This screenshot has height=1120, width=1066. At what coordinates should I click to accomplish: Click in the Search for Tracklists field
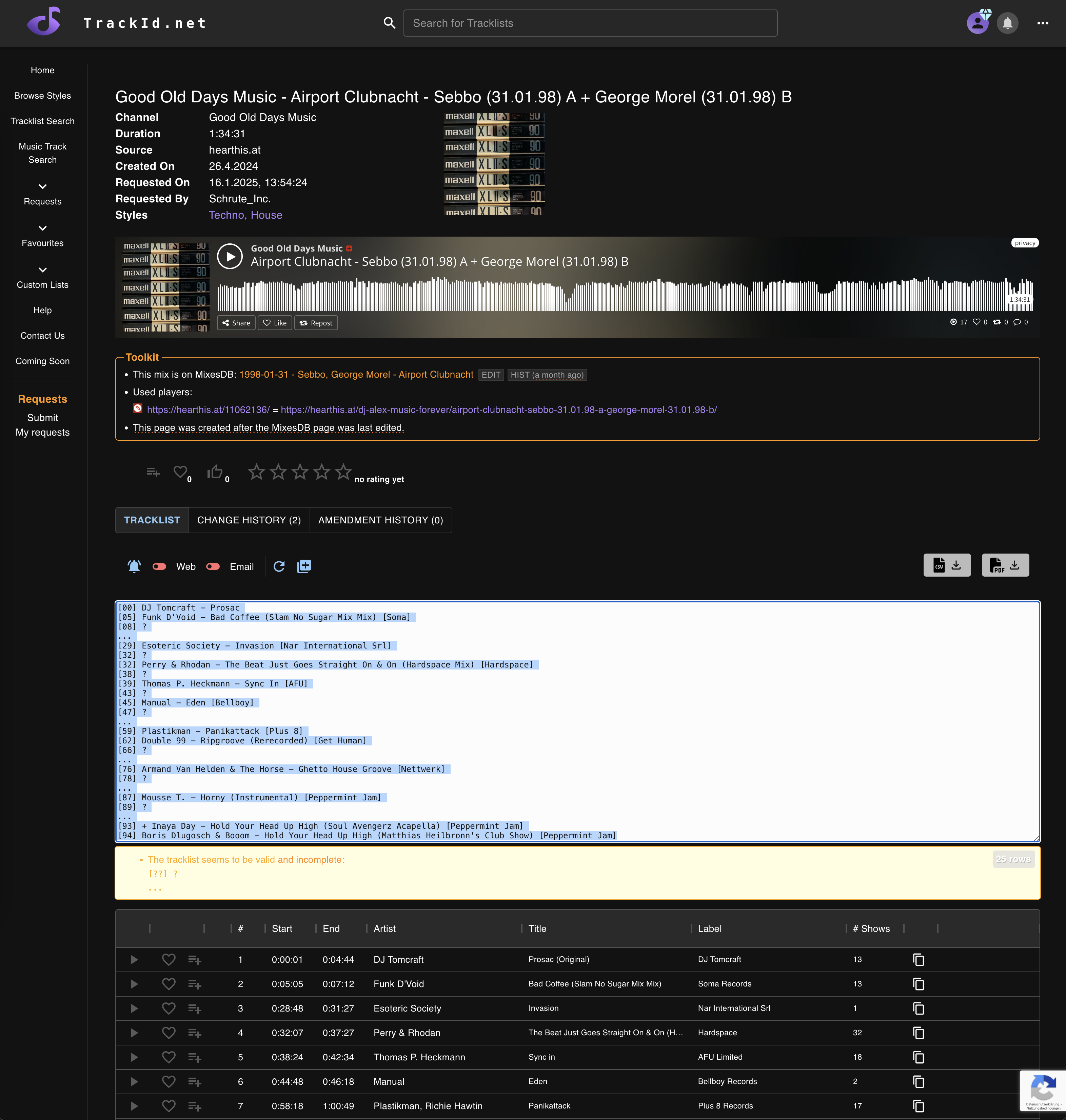(590, 23)
